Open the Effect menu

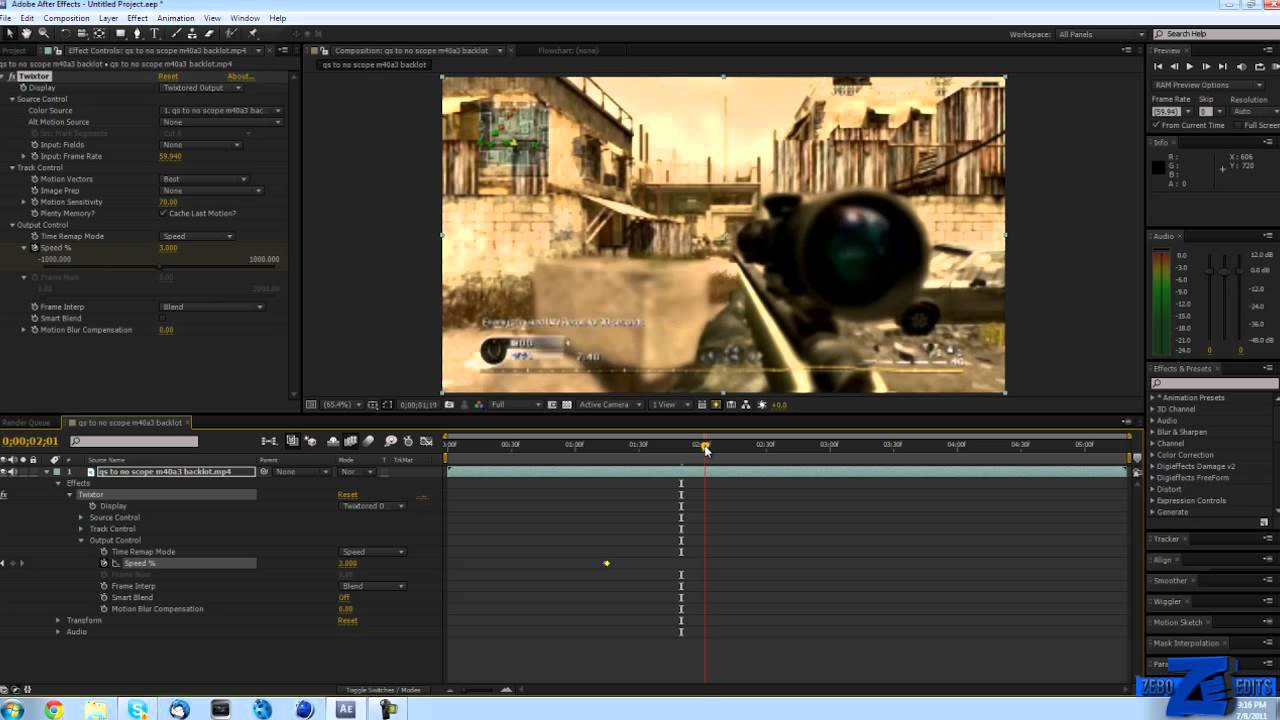coord(138,18)
